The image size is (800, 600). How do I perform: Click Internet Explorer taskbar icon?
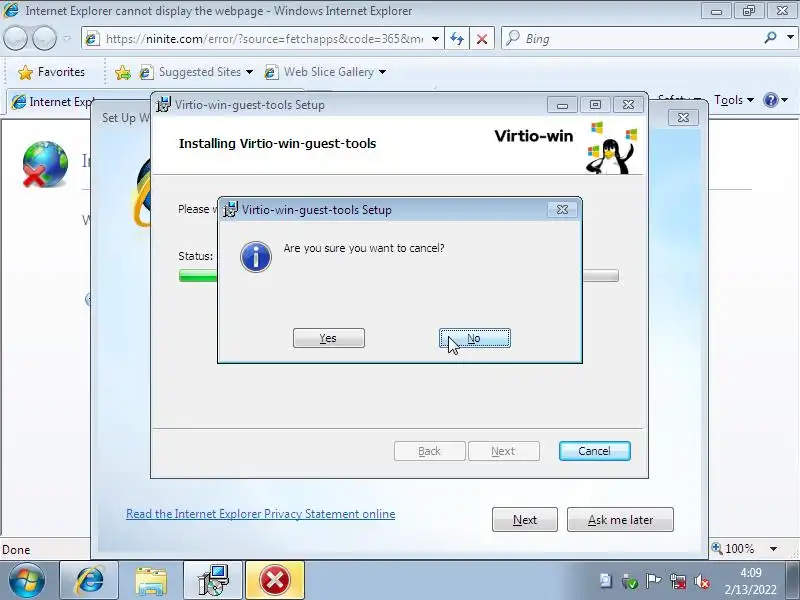pos(89,581)
